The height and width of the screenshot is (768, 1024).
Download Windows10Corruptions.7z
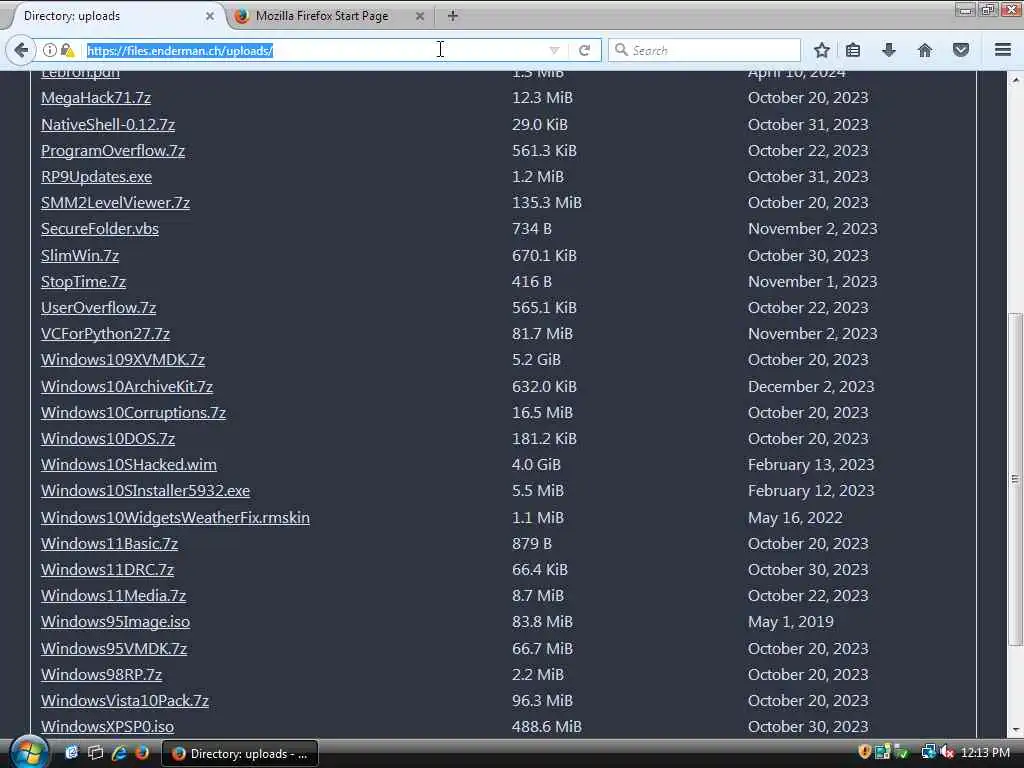point(133,413)
